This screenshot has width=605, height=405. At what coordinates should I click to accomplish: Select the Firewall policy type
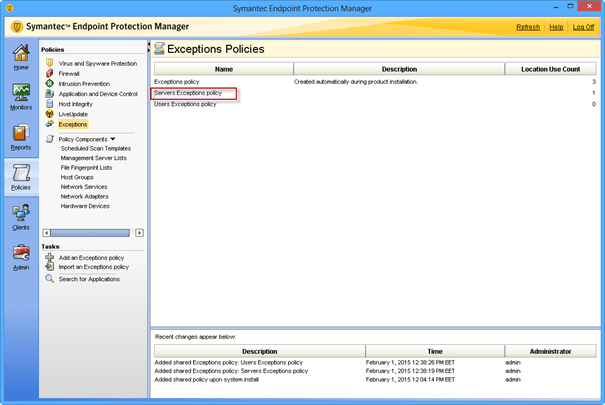tap(72, 73)
